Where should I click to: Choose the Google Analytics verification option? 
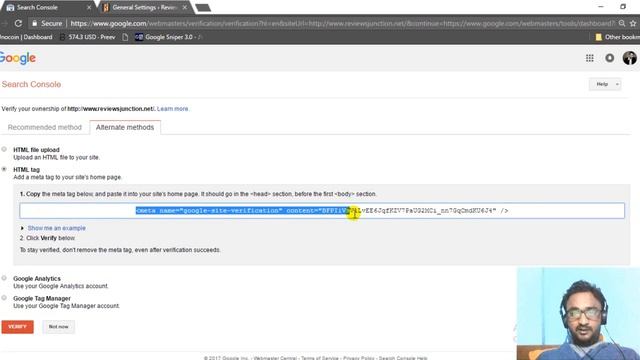point(4,278)
